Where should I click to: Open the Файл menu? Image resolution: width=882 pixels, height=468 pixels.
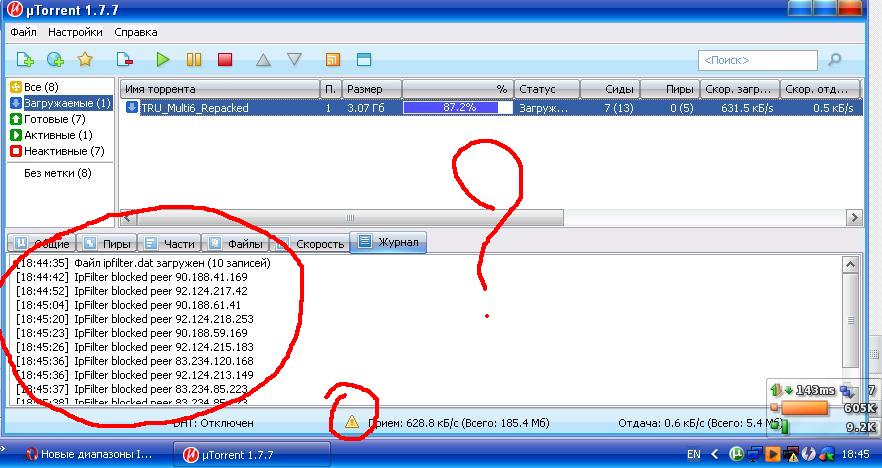pos(23,32)
